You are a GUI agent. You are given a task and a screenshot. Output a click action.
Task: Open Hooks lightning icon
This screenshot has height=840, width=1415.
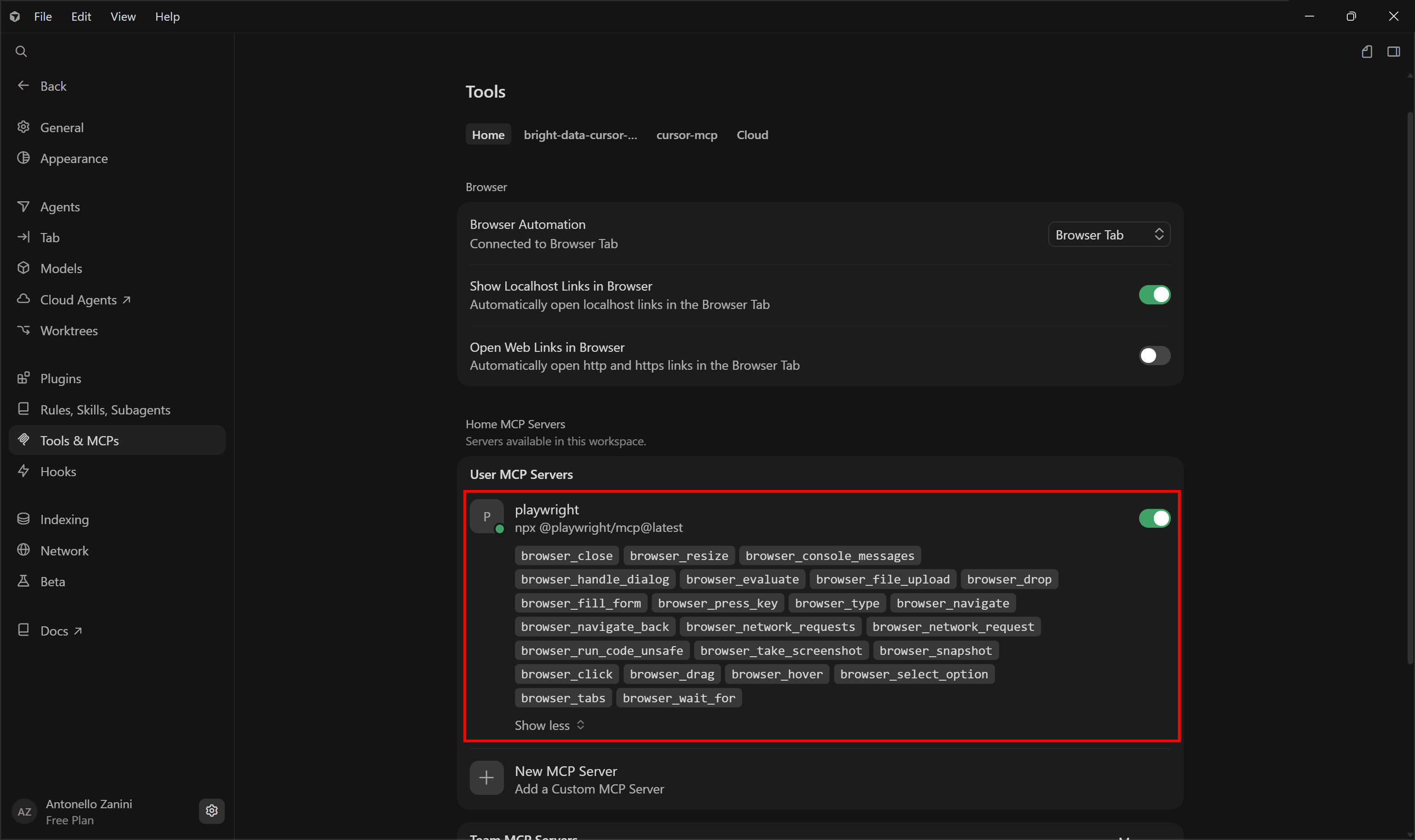coord(23,471)
